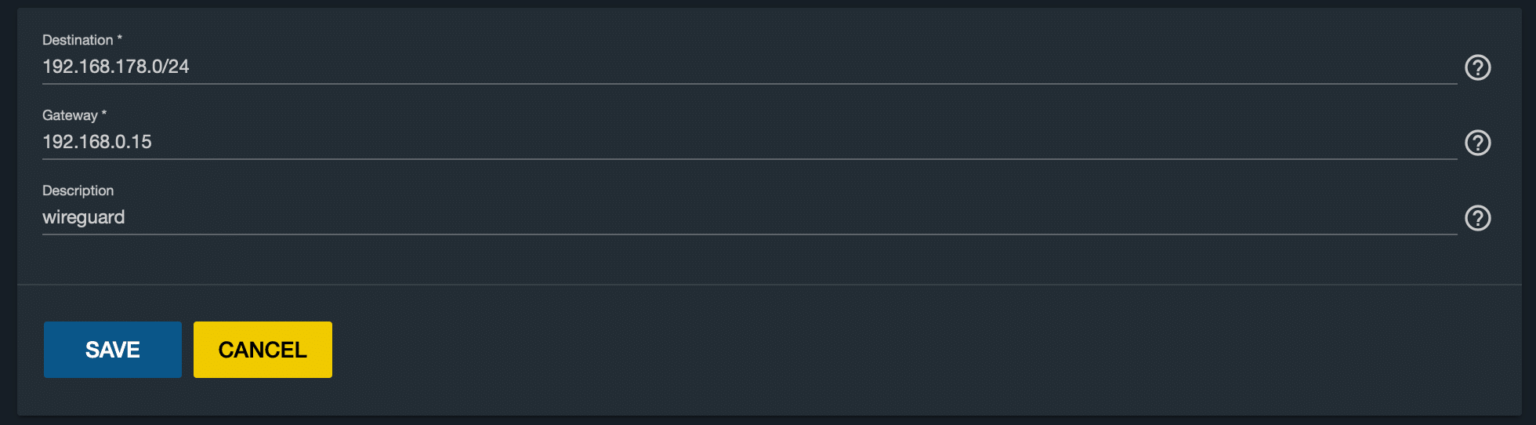The width and height of the screenshot is (1536, 425).
Task: Click the question mark beside 192.168.0.15
Action: tap(1477, 143)
